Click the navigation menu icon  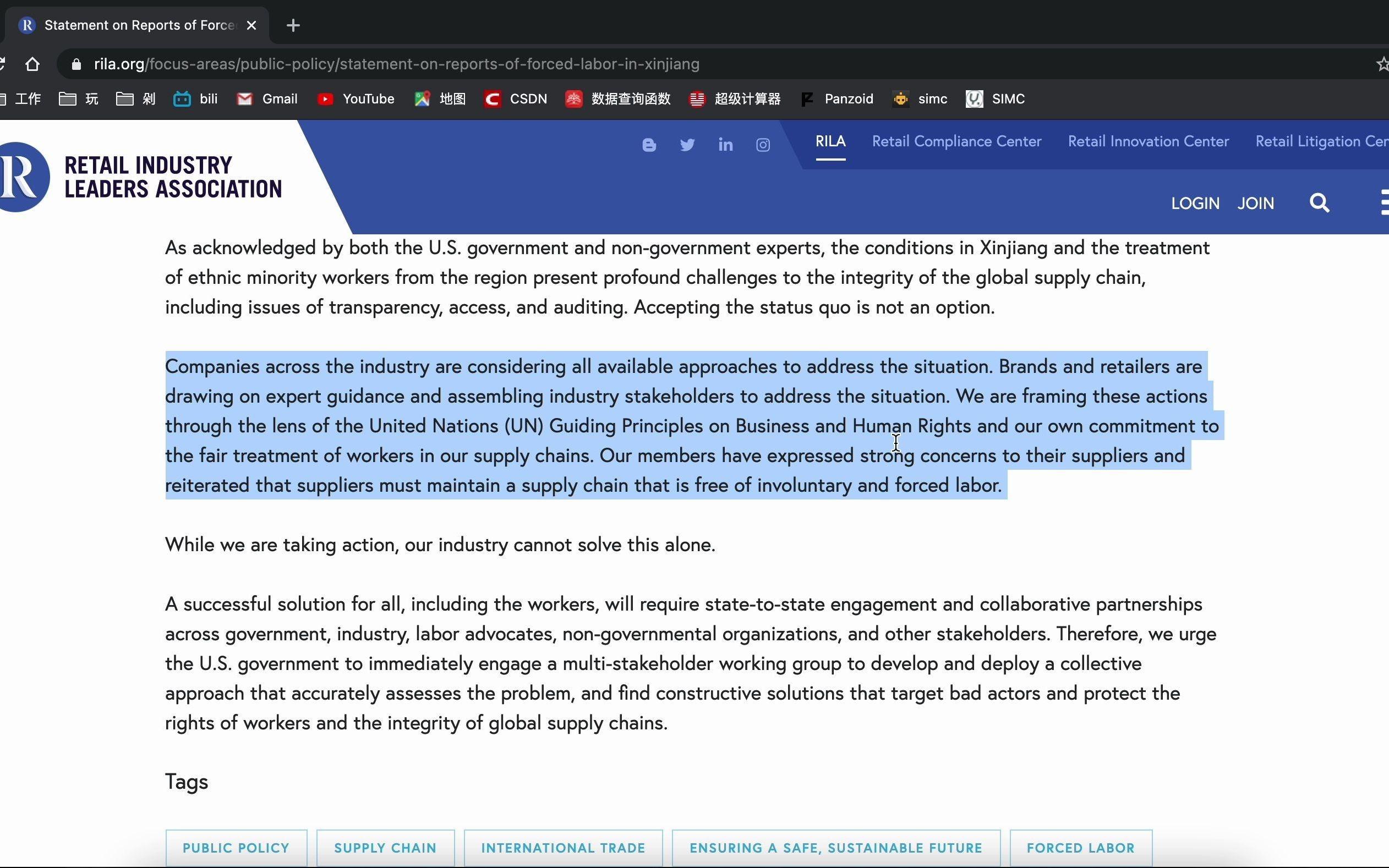click(1382, 203)
